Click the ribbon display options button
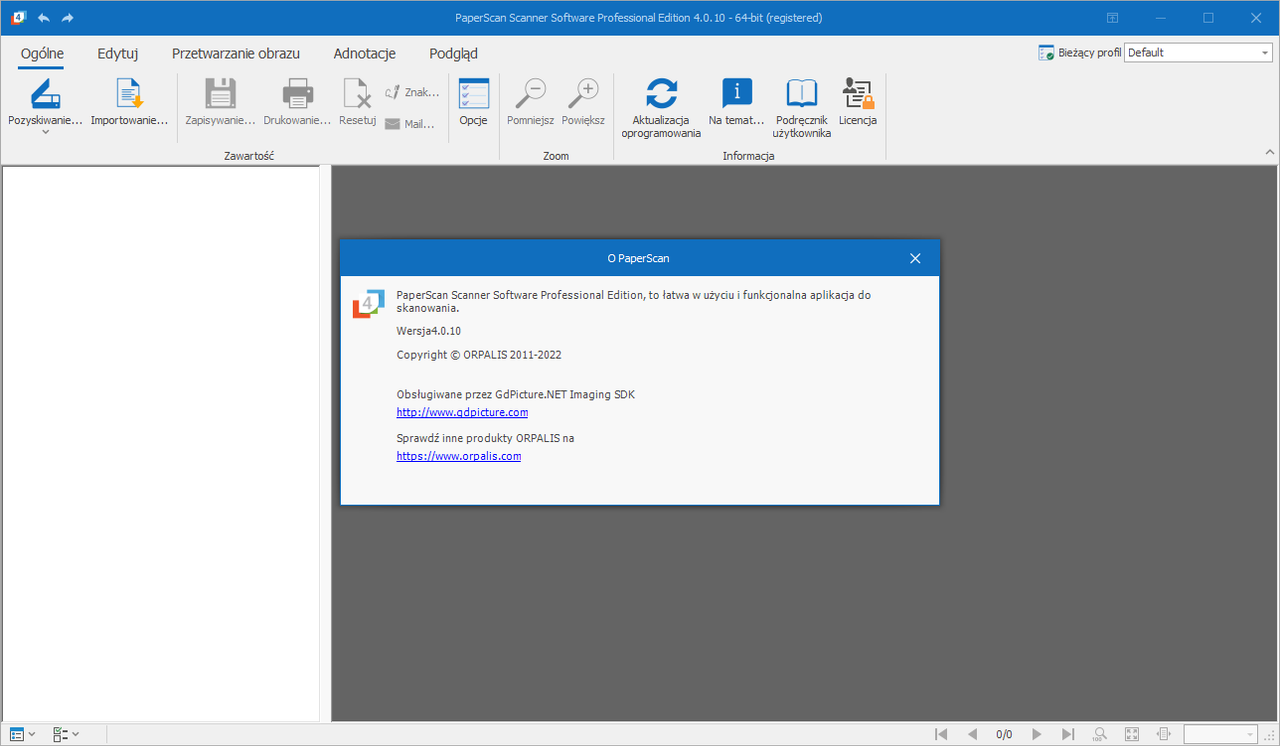The image size is (1280, 746). 1112,18
